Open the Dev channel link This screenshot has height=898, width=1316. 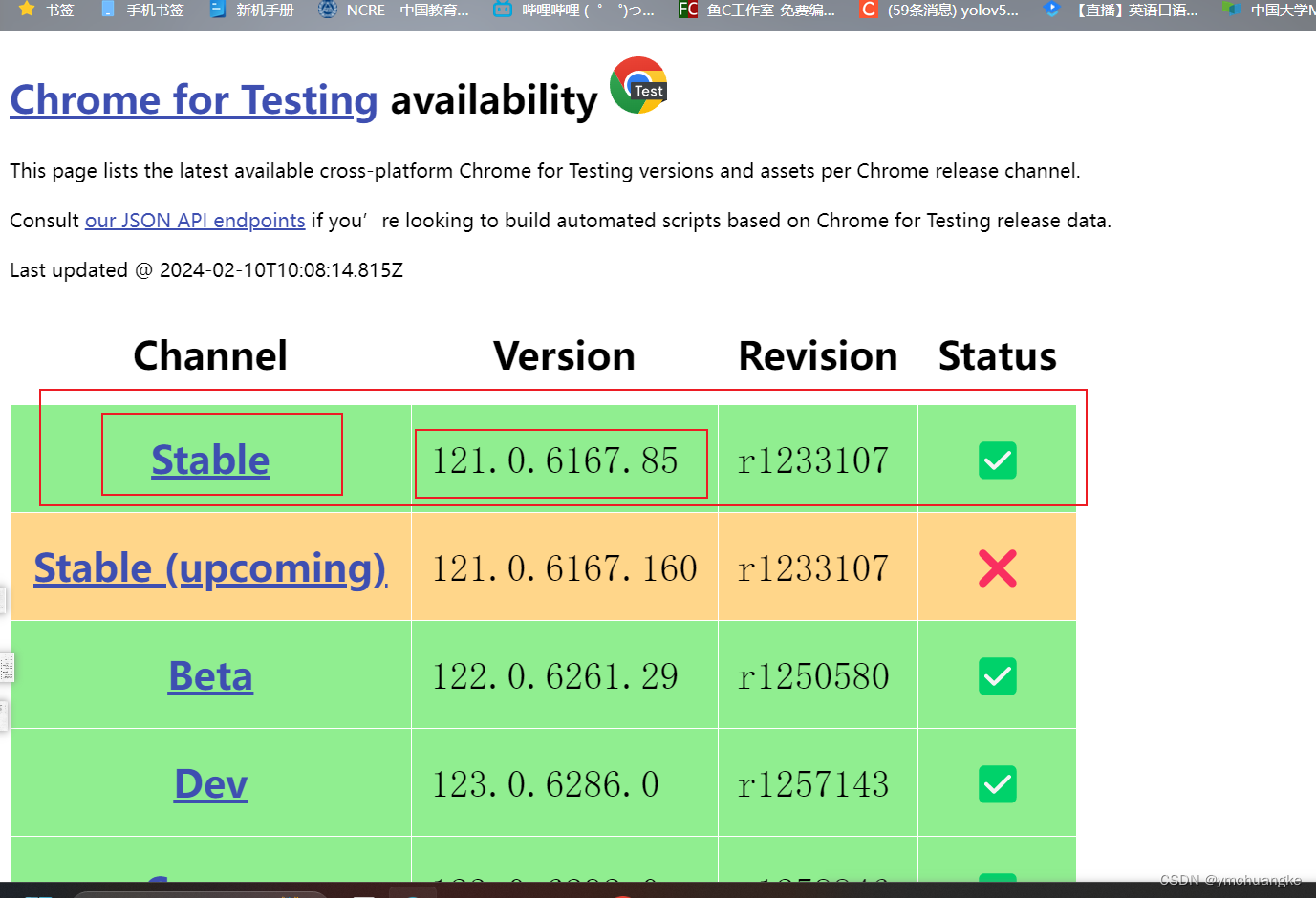click(x=210, y=784)
